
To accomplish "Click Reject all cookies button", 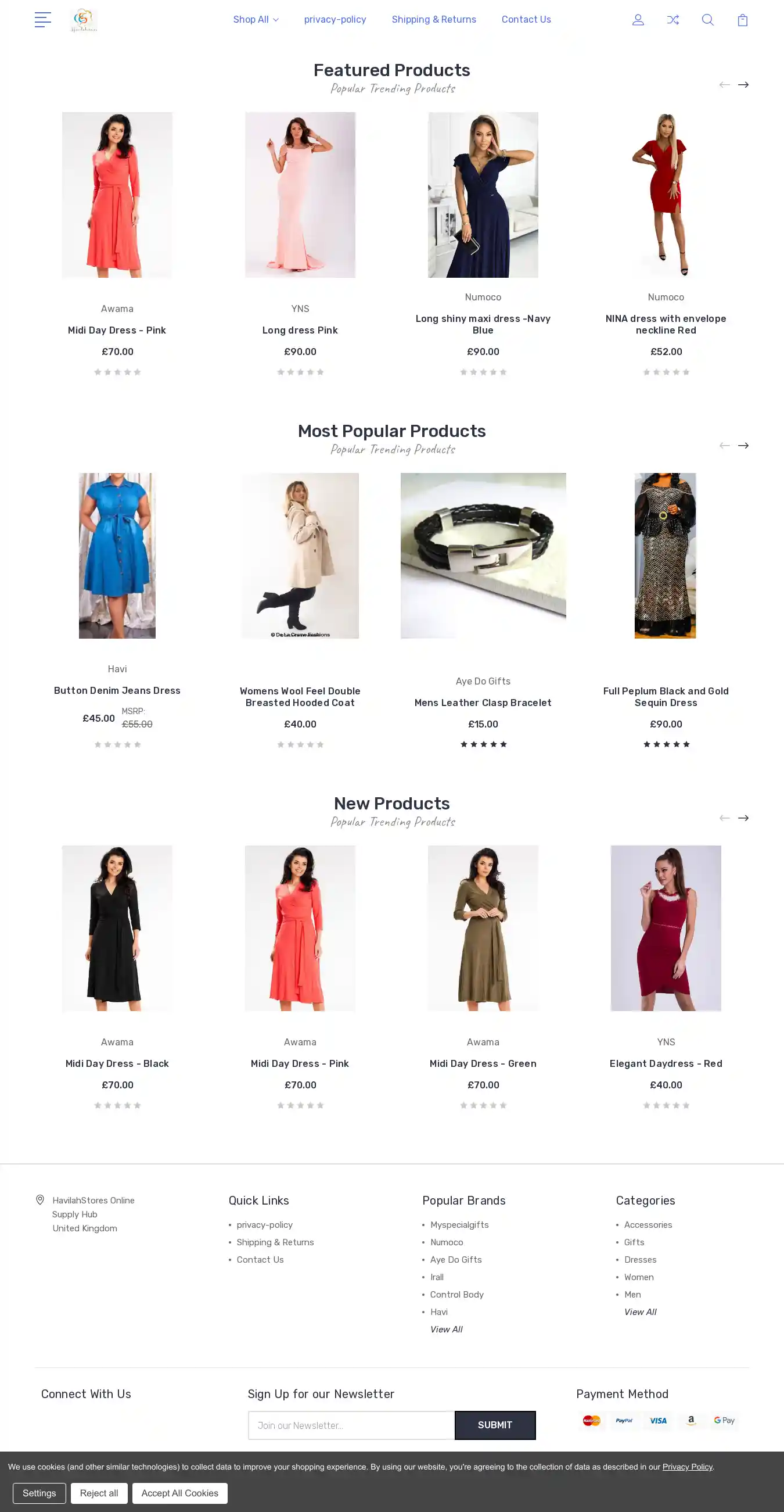I will (x=99, y=1493).
